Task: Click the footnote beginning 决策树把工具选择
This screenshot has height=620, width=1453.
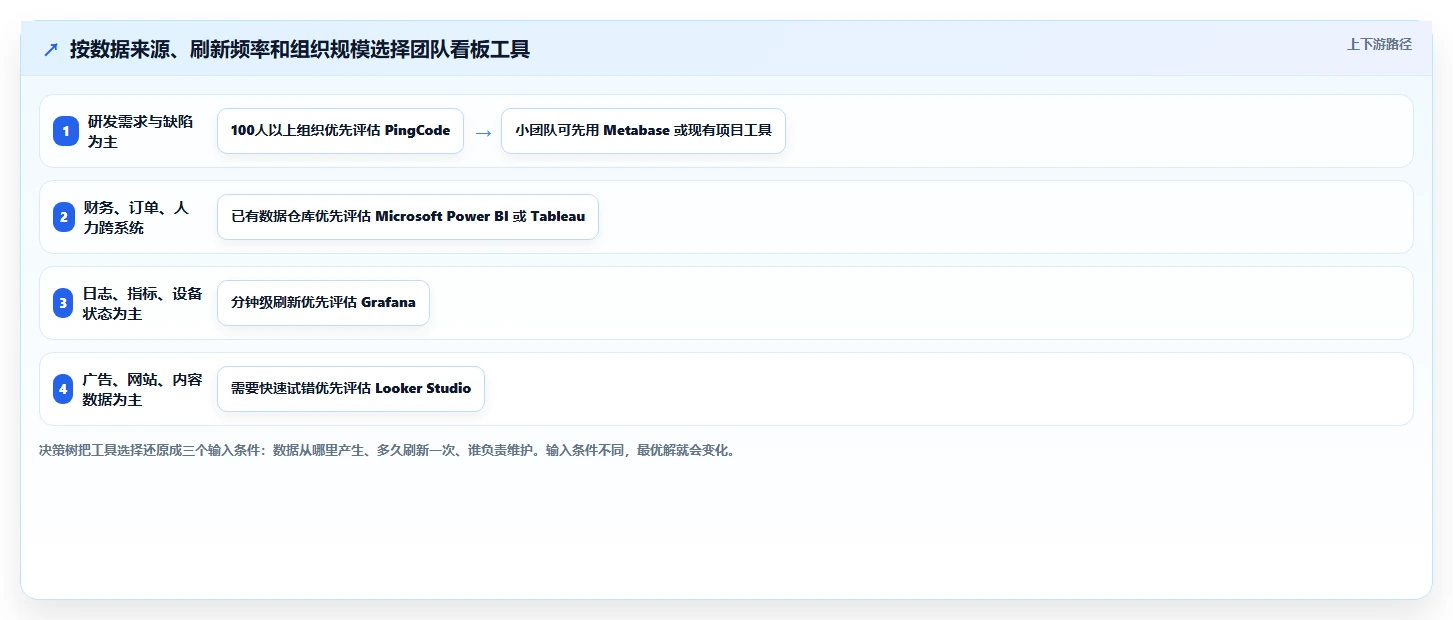Action: [x=387, y=450]
